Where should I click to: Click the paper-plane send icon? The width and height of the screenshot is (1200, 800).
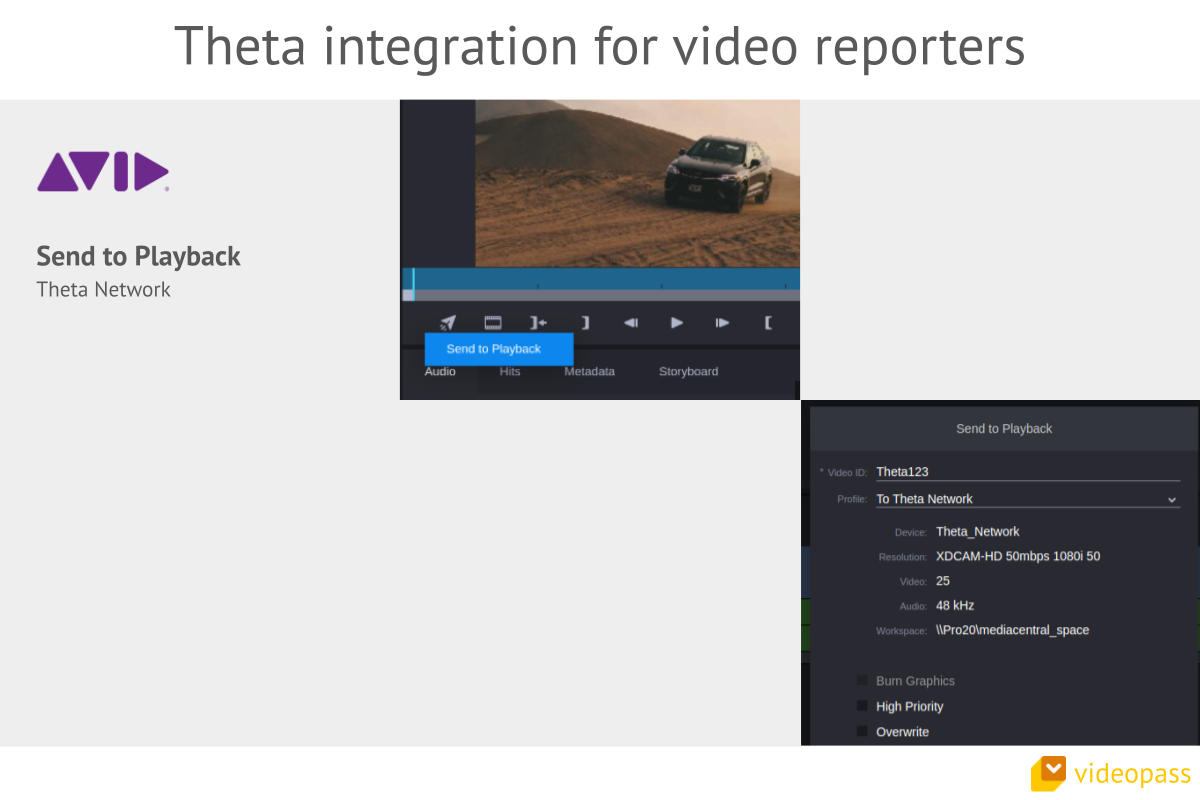(448, 323)
